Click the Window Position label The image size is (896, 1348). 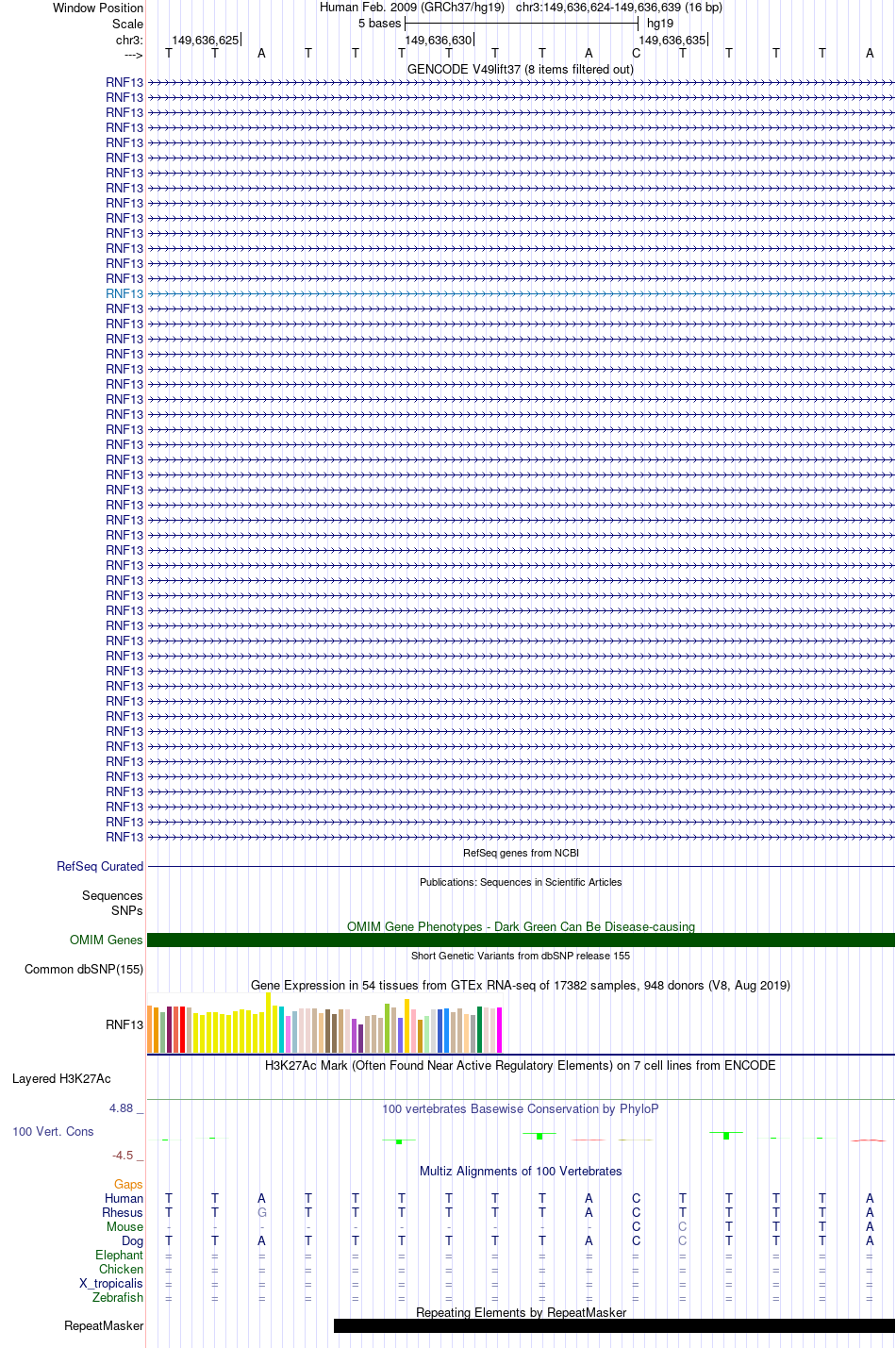pyautogui.click(x=98, y=8)
